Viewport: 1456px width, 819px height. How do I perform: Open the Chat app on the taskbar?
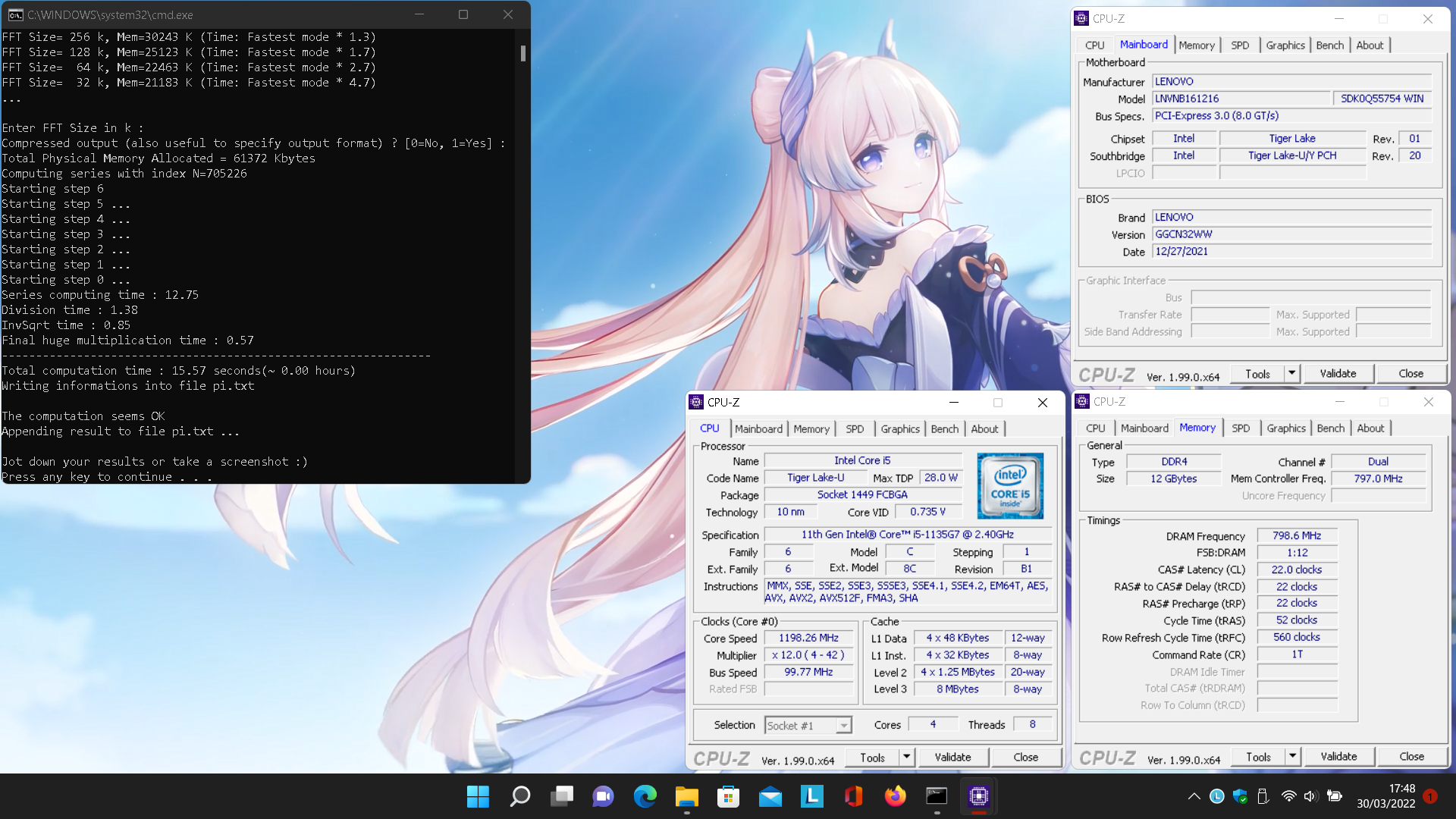[x=604, y=796]
